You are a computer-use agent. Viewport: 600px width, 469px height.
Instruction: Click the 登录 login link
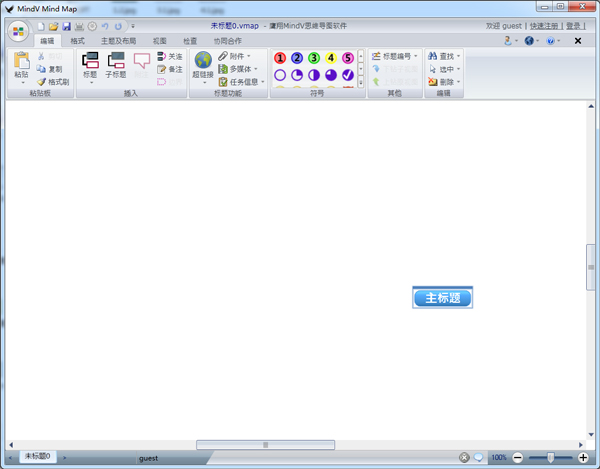(x=573, y=26)
